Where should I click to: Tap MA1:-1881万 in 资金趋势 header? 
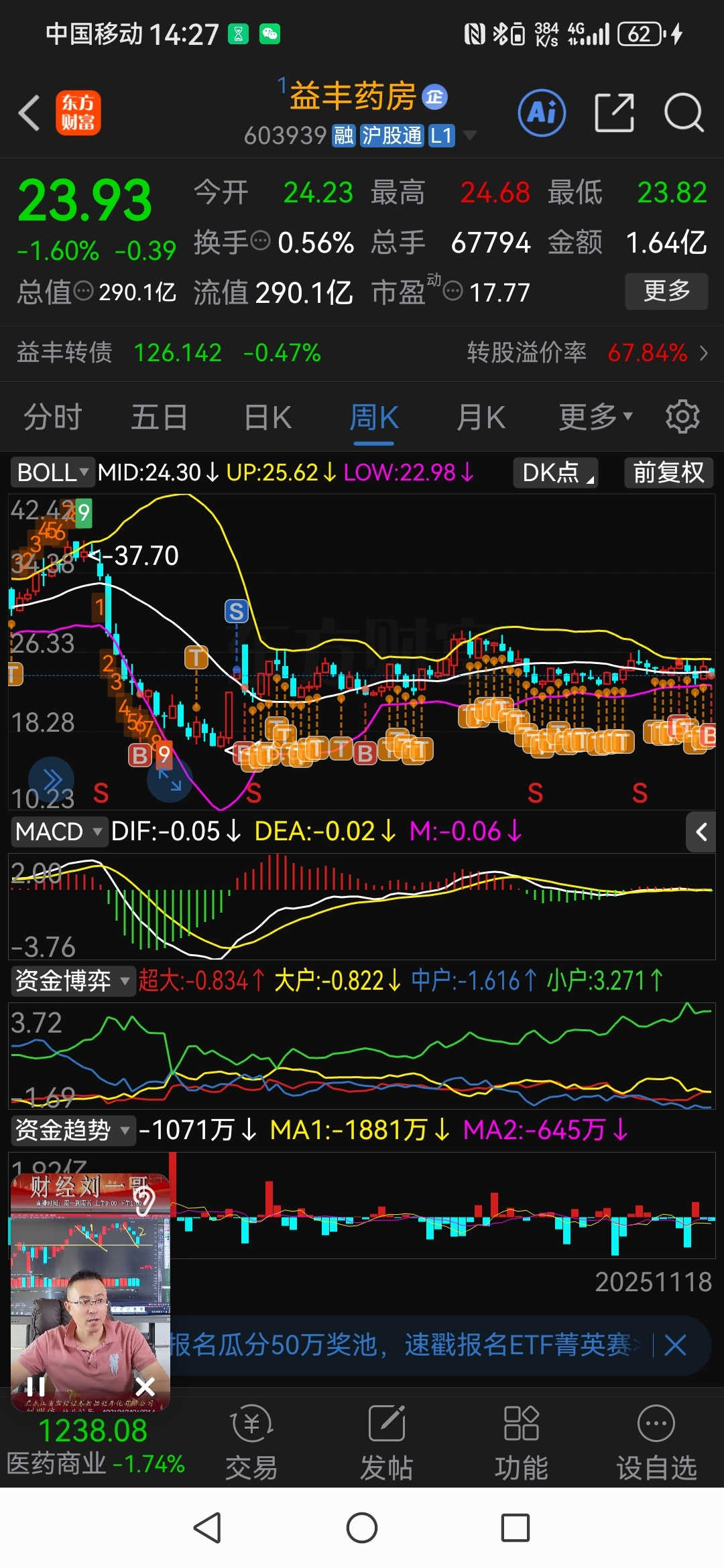[359, 1130]
